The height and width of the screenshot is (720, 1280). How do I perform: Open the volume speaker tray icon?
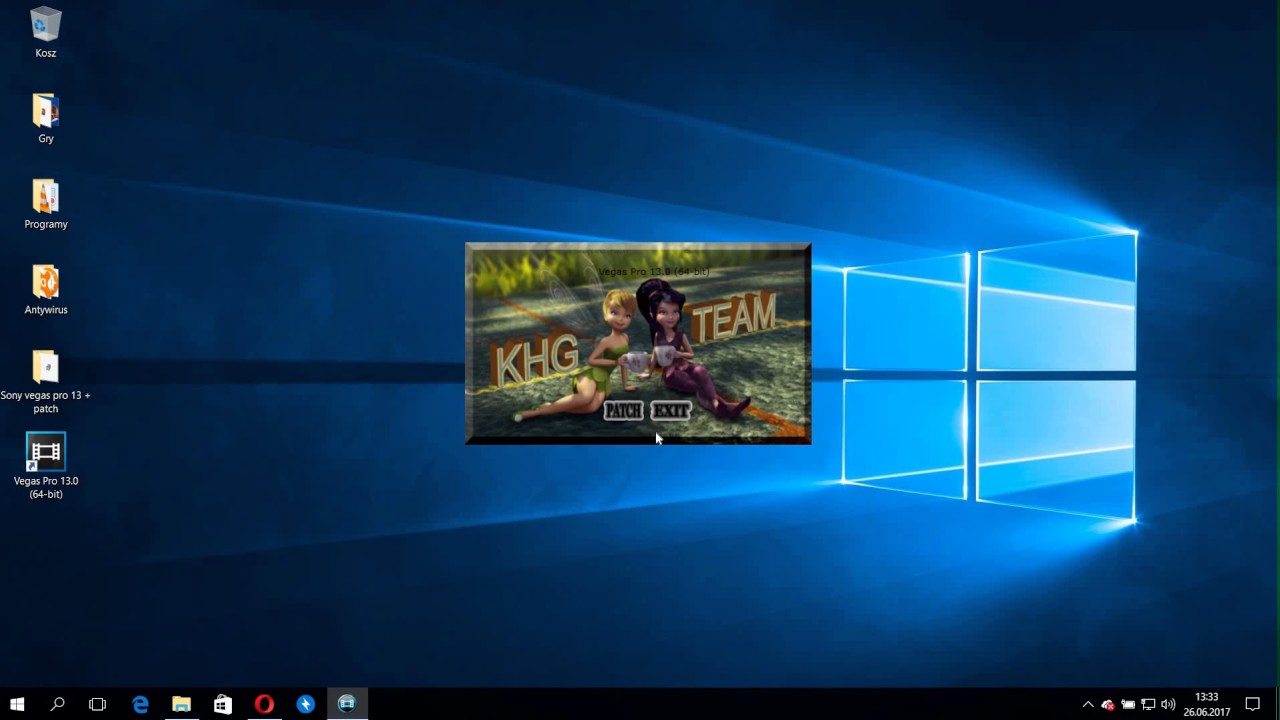[x=1168, y=704]
